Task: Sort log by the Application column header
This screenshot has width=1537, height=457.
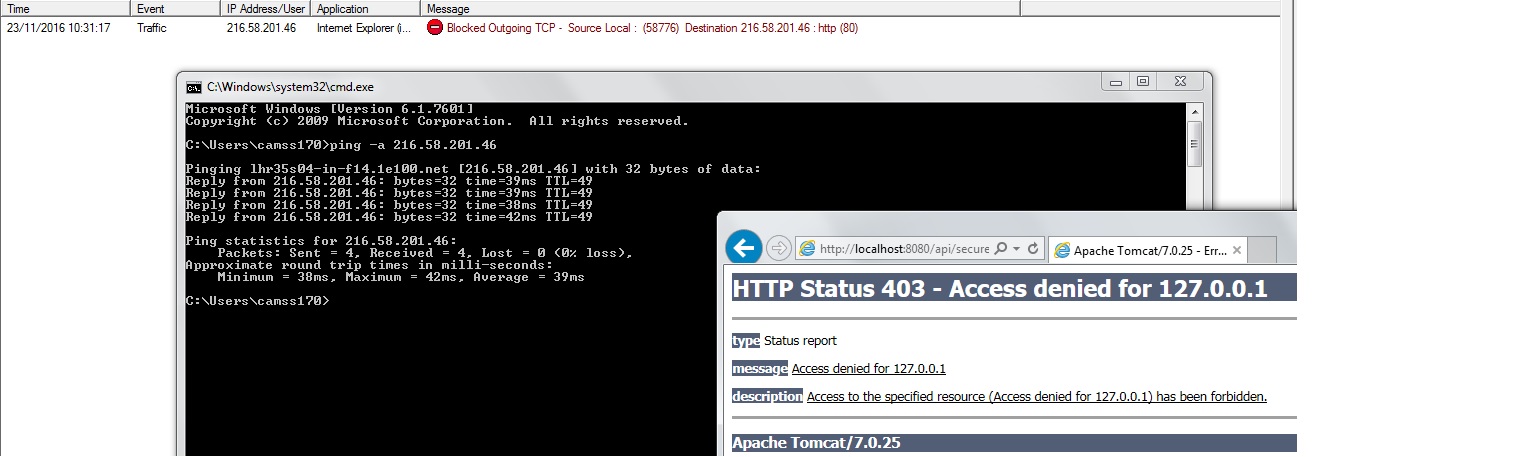Action: 366,8
